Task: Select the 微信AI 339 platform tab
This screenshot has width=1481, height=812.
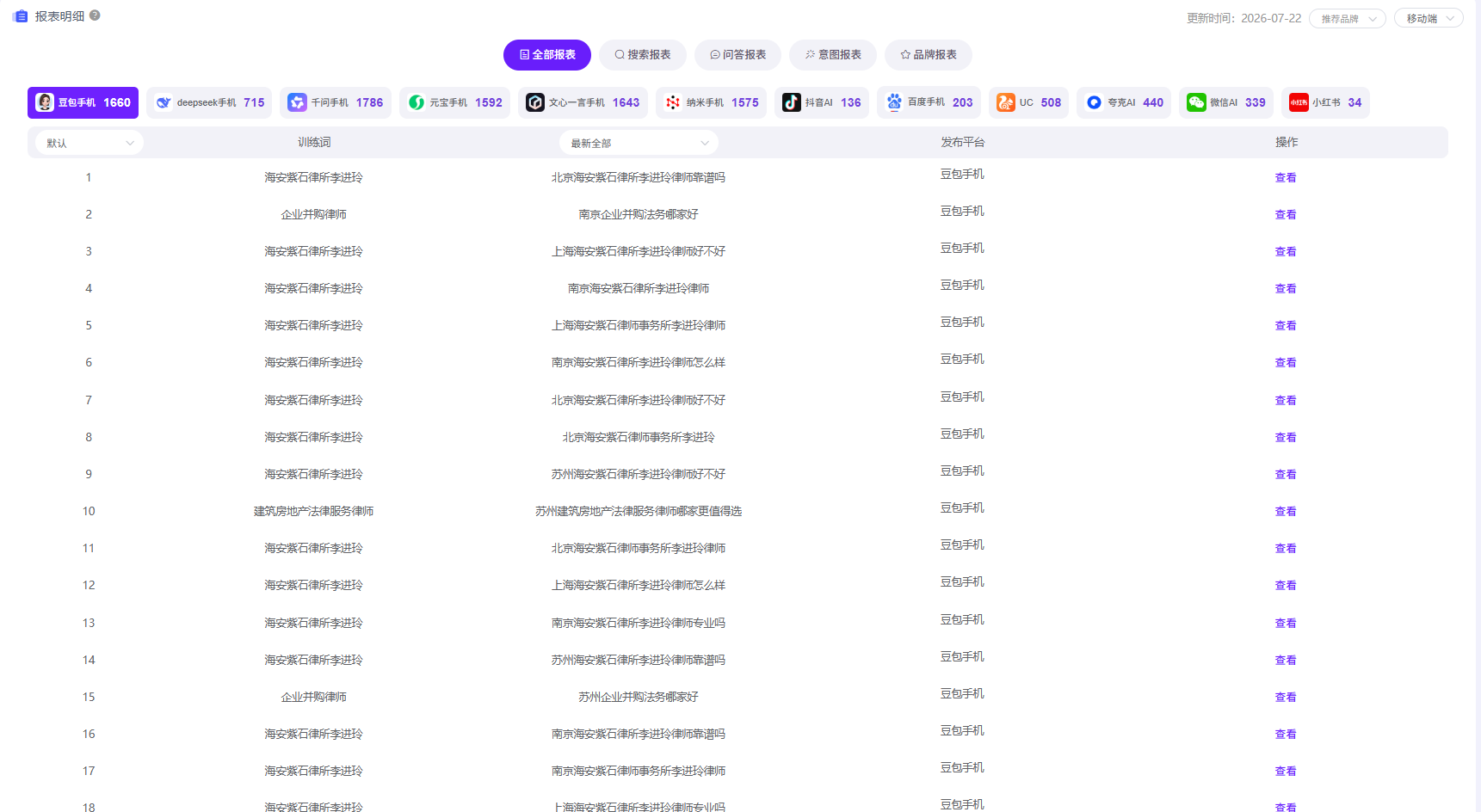Action: tap(1226, 102)
